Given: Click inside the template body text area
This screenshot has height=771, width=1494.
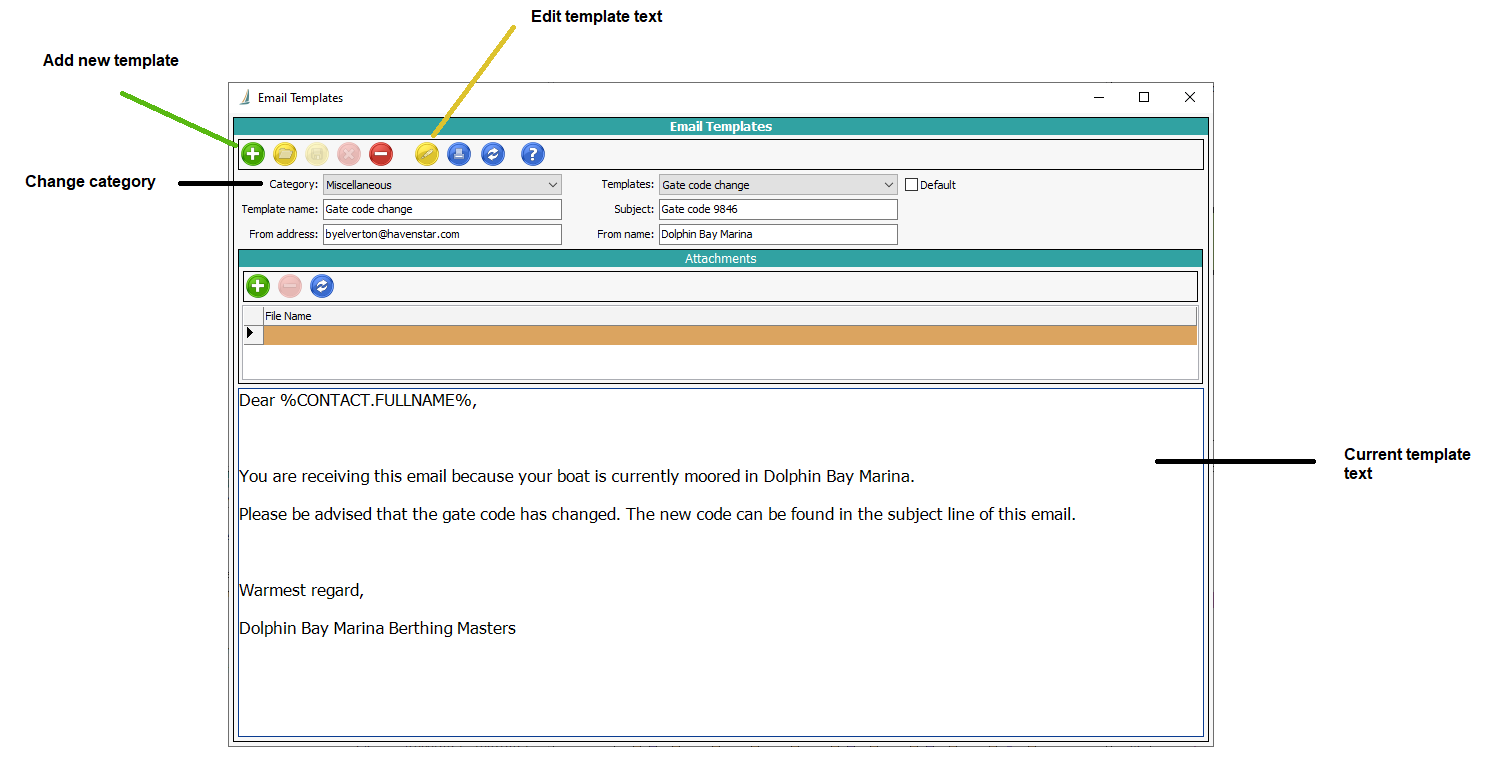Looking at the screenshot, I should pyautogui.click(x=720, y=680).
